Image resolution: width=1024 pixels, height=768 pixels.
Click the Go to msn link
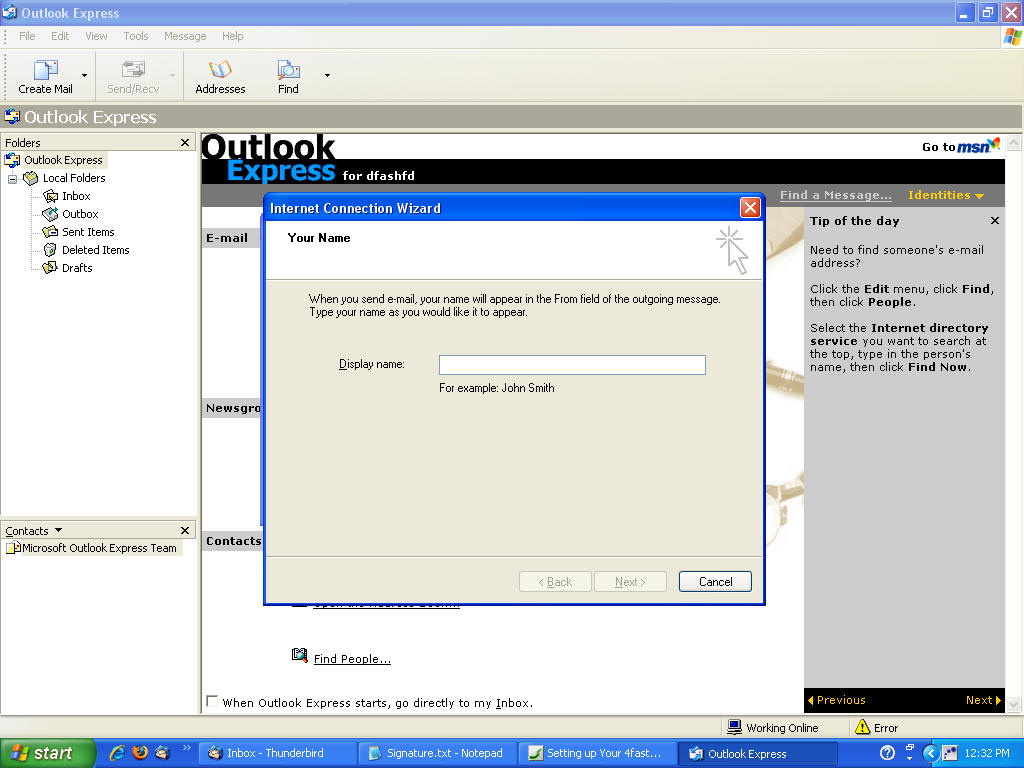[960, 146]
